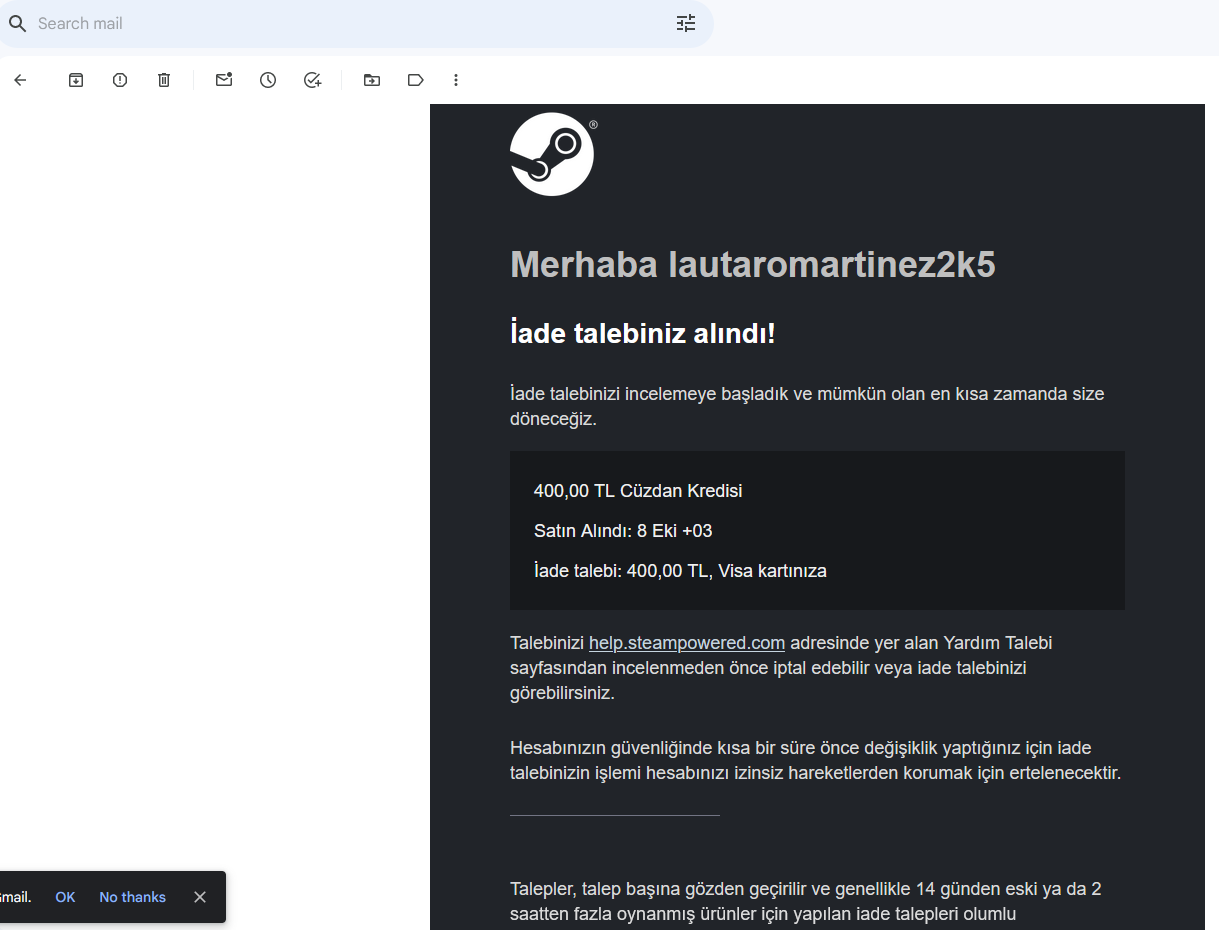Archive this email
This screenshot has height=930, width=1219.
[x=76, y=80]
